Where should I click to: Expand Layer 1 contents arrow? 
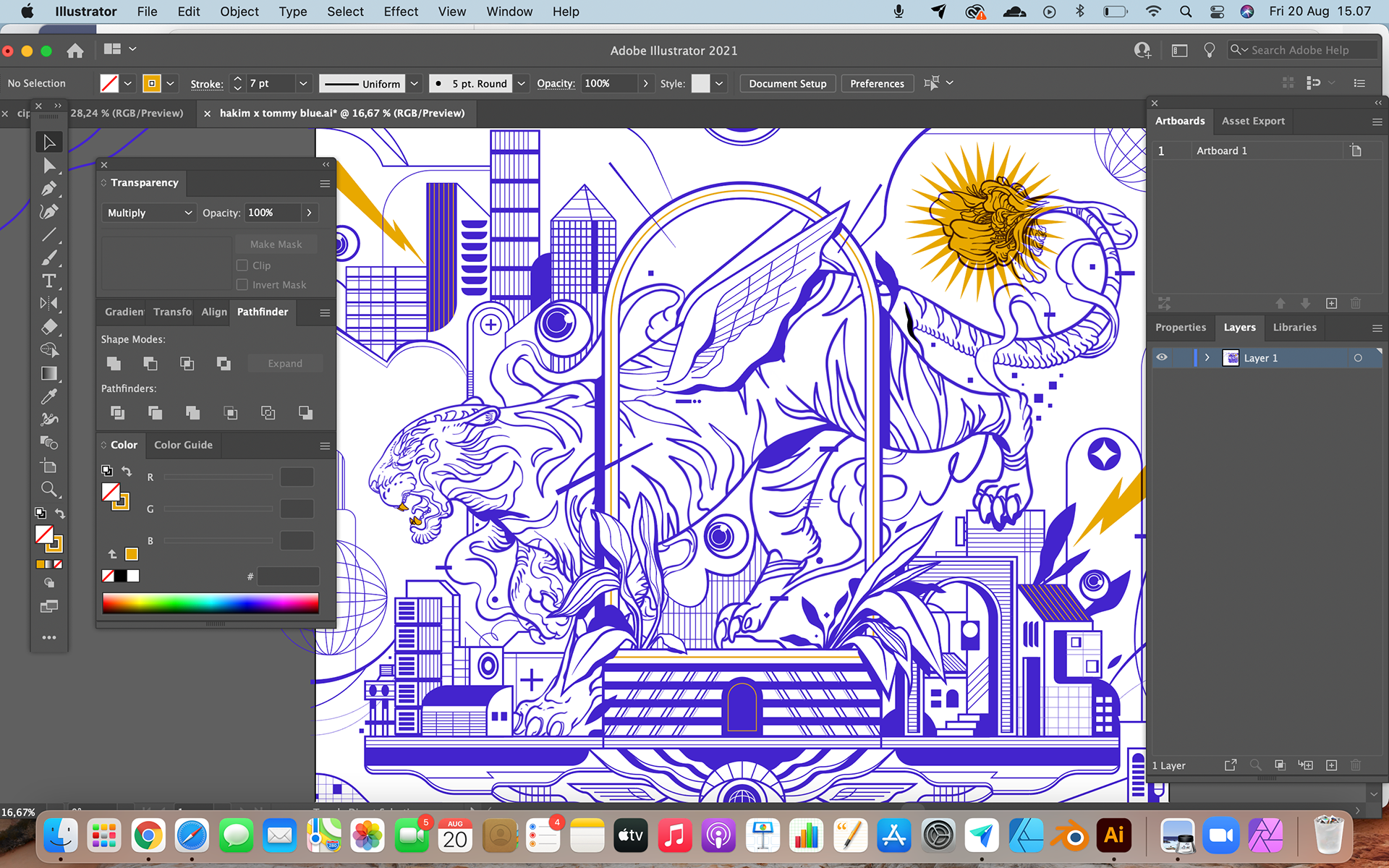[x=1207, y=358]
